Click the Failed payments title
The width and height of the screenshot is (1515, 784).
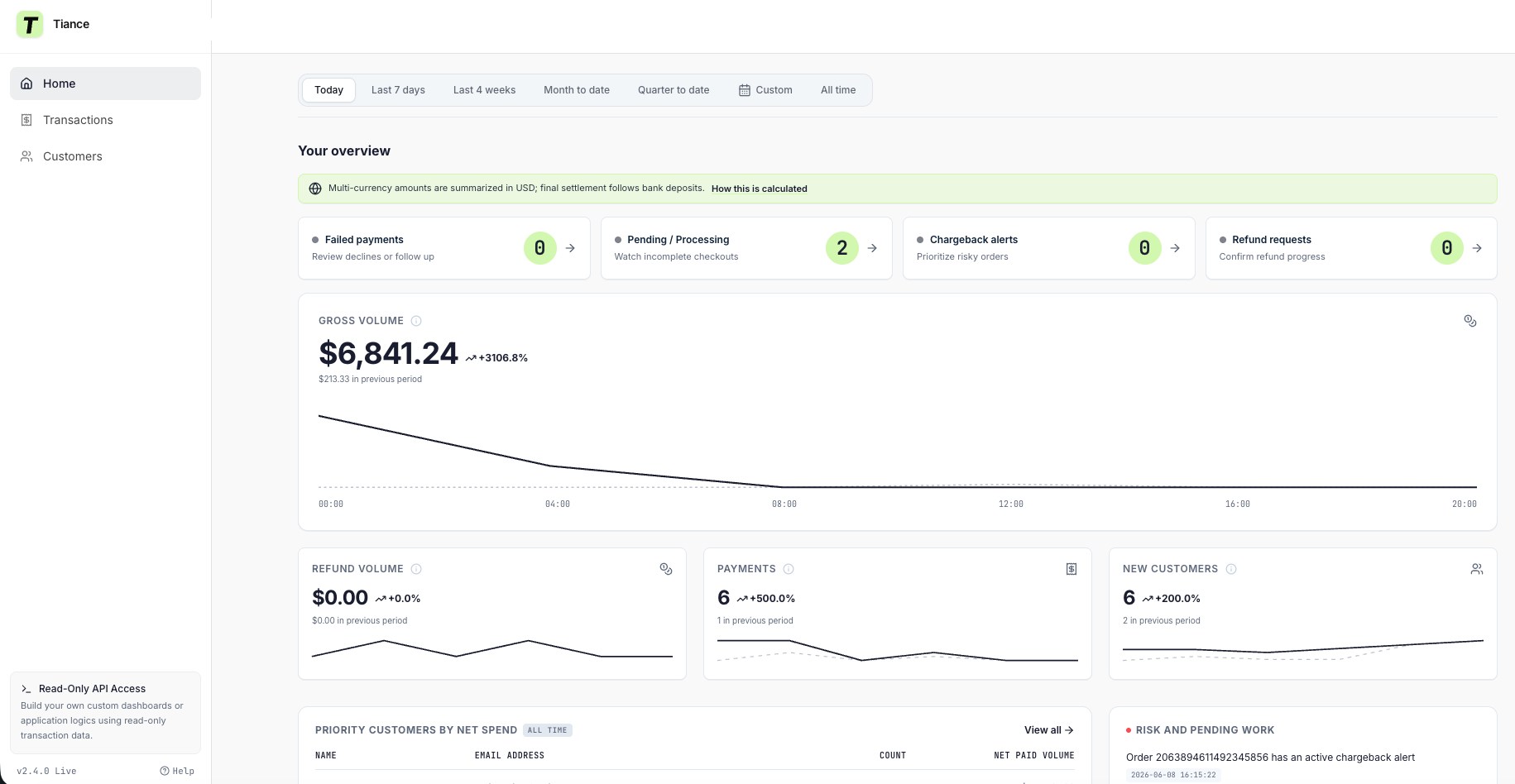(x=364, y=240)
